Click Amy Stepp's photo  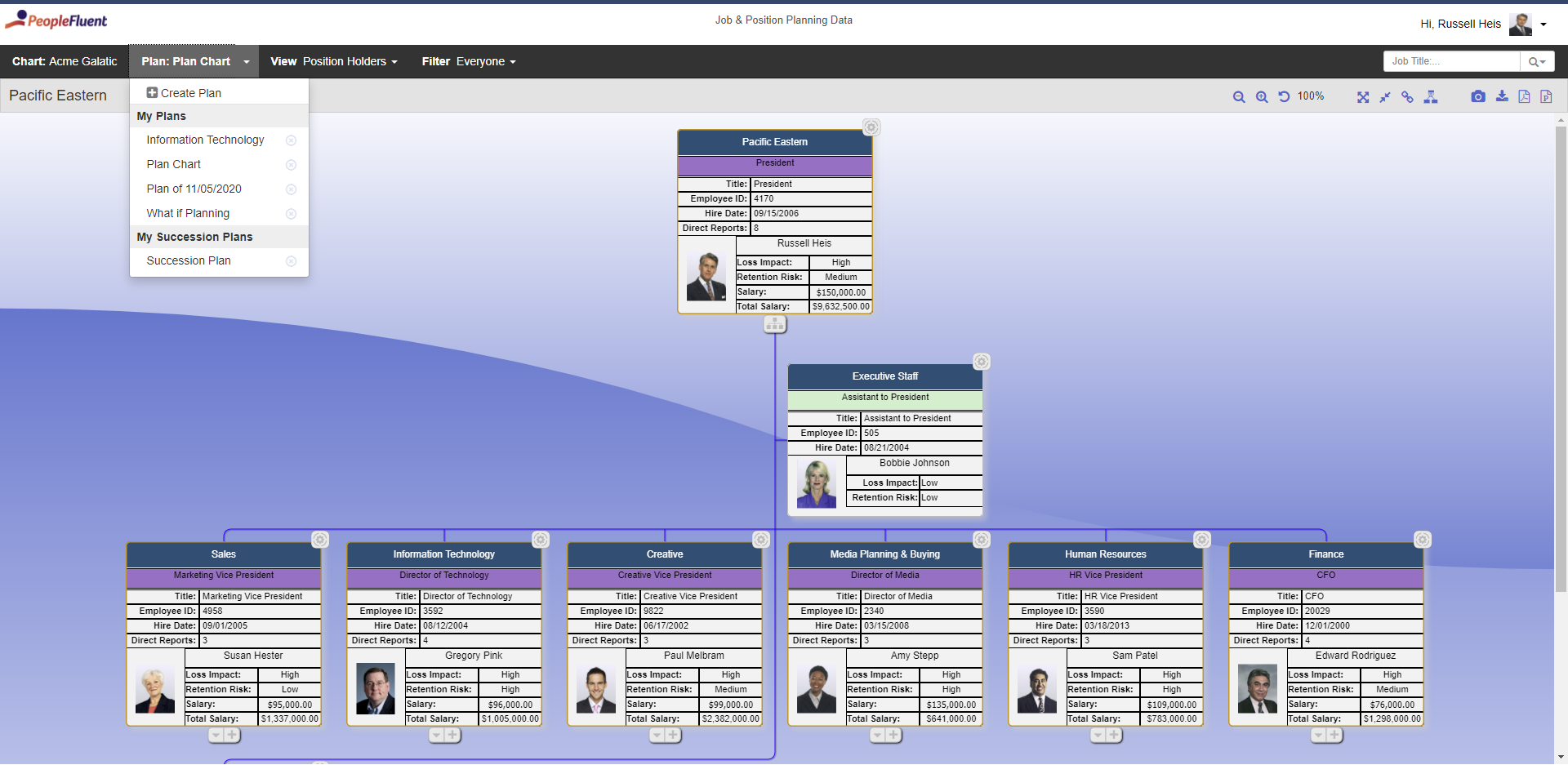(817, 690)
